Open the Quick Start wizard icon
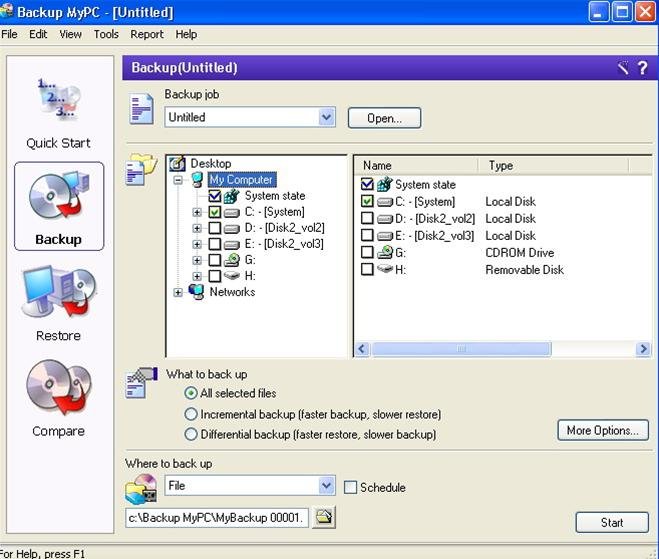The height and width of the screenshot is (559, 659). (58, 98)
